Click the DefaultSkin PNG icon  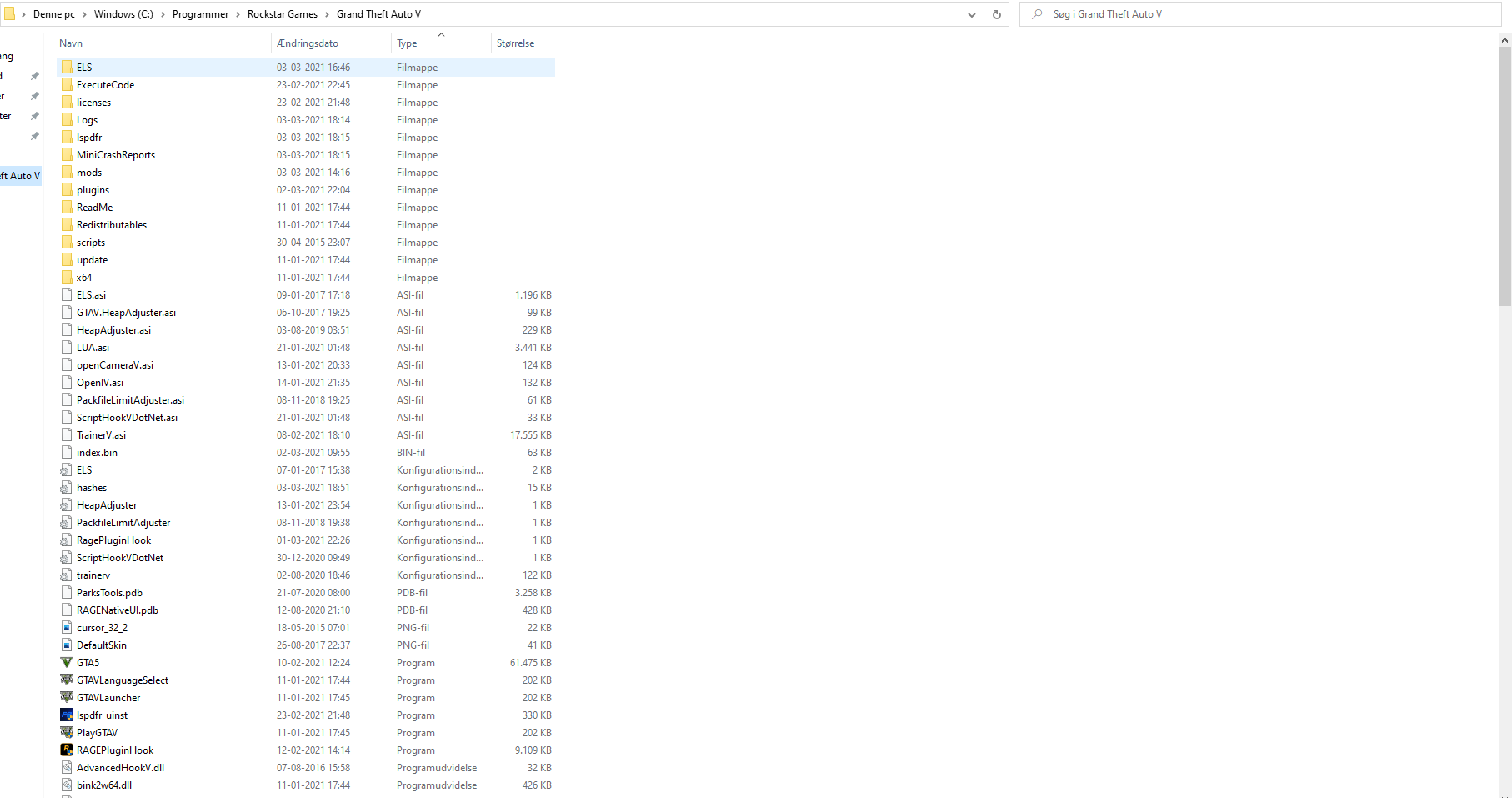click(x=67, y=645)
